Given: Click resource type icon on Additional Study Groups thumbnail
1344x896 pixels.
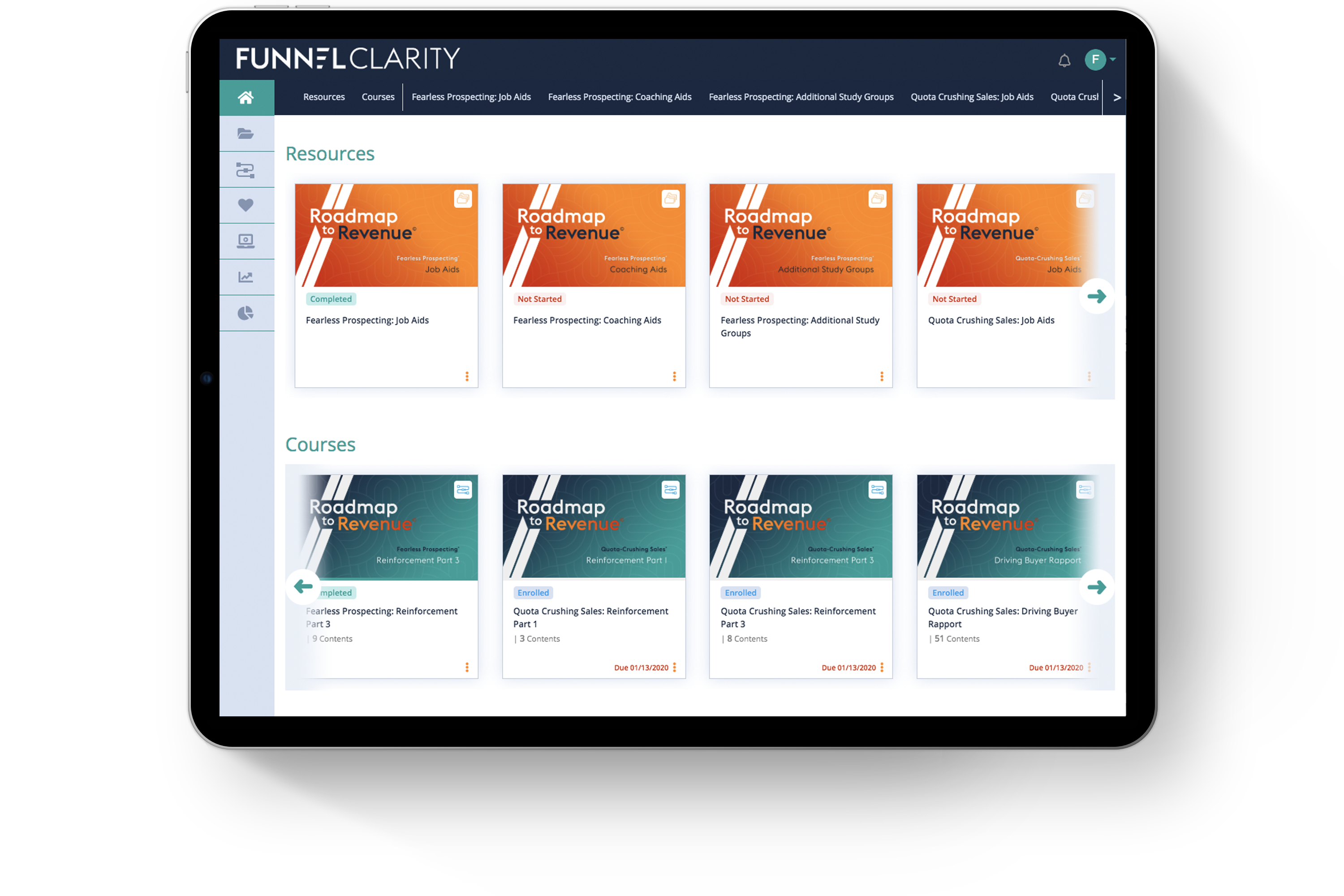Looking at the screenshot, I should (x=877, y=199).
